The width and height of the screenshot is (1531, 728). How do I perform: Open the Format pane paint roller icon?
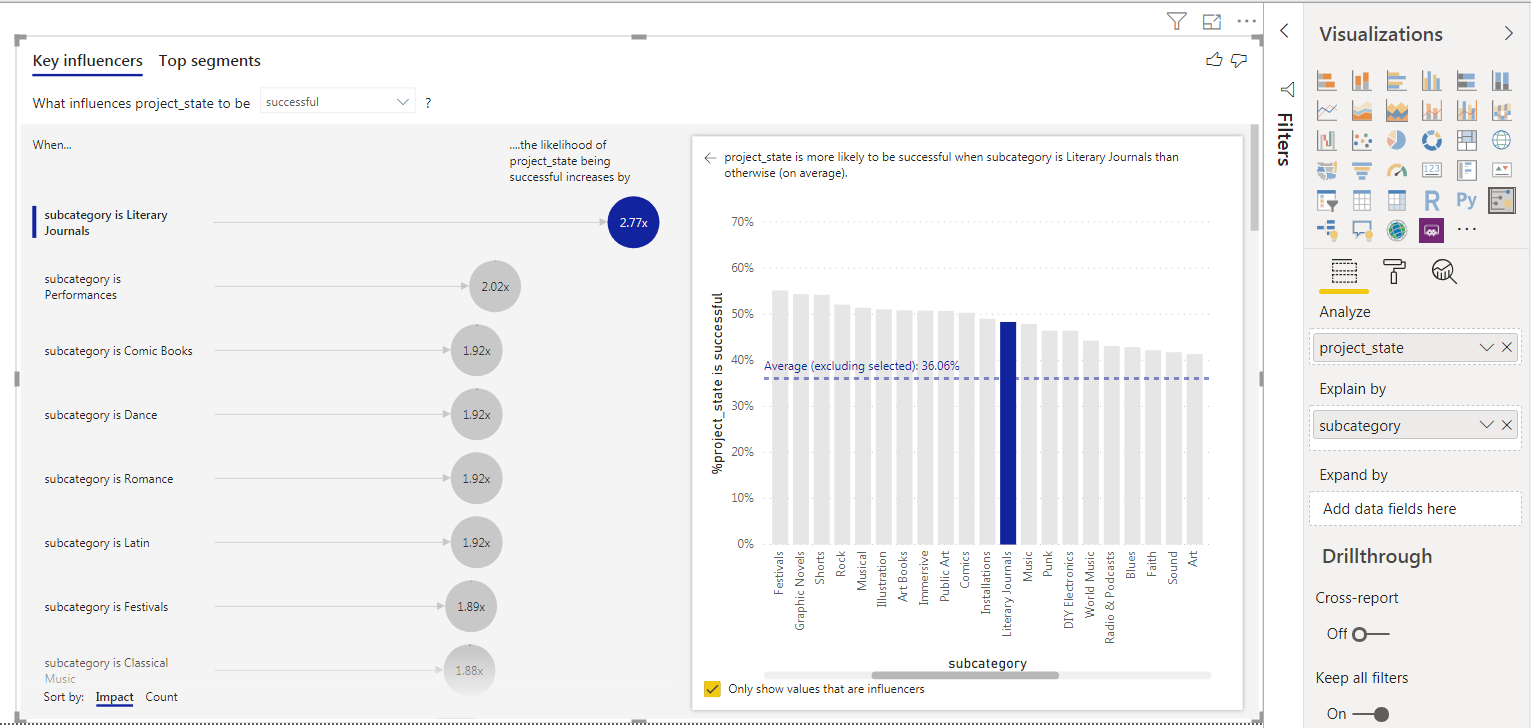(x=1393, y=271)
